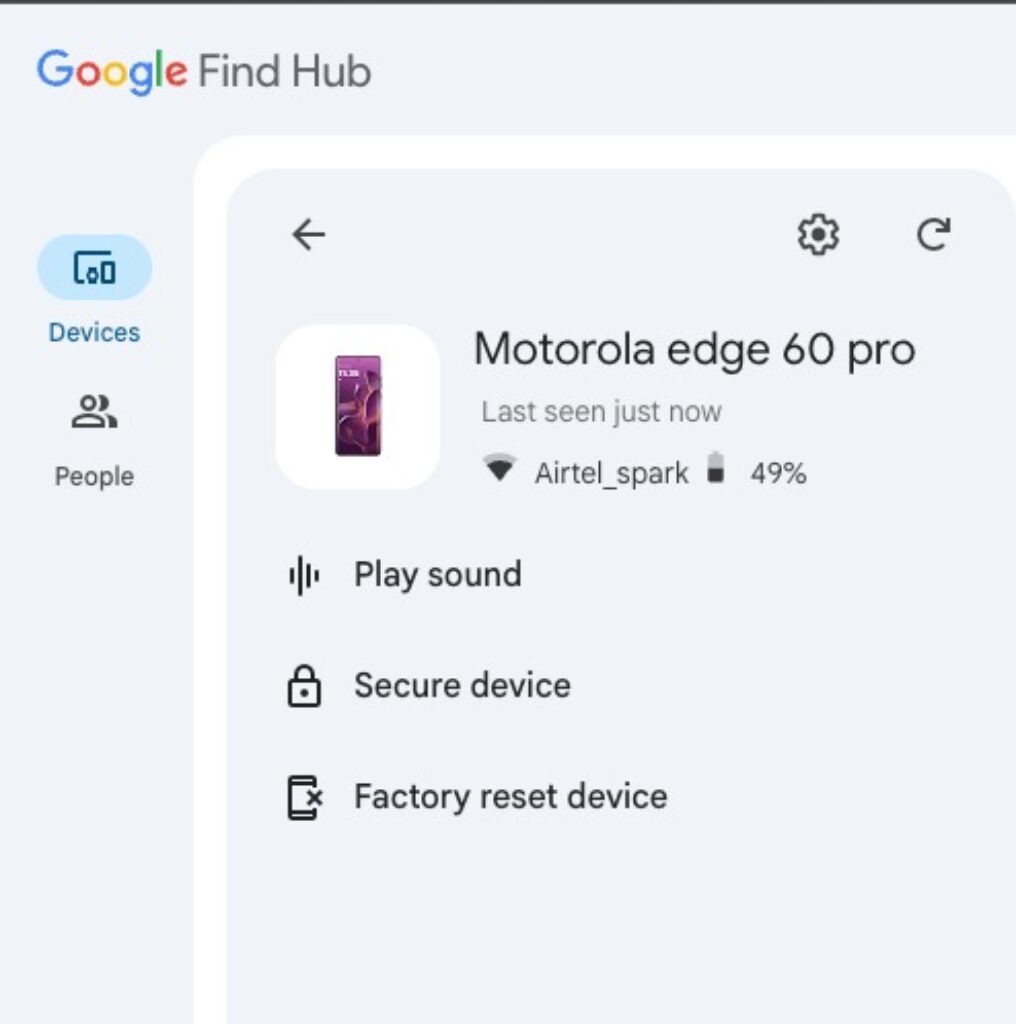This screenshot has width=1016, height=1024.
Task: Click the 'Last seen just now' text
Action: click(601, 412)
